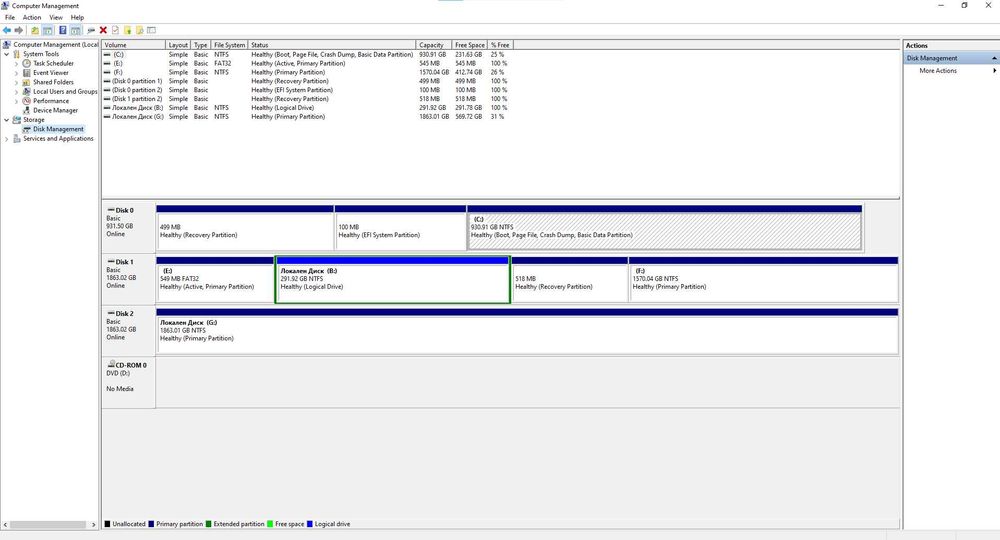
Task: Click the folder with magnifier toolbar icon
Action: [139, 30]
